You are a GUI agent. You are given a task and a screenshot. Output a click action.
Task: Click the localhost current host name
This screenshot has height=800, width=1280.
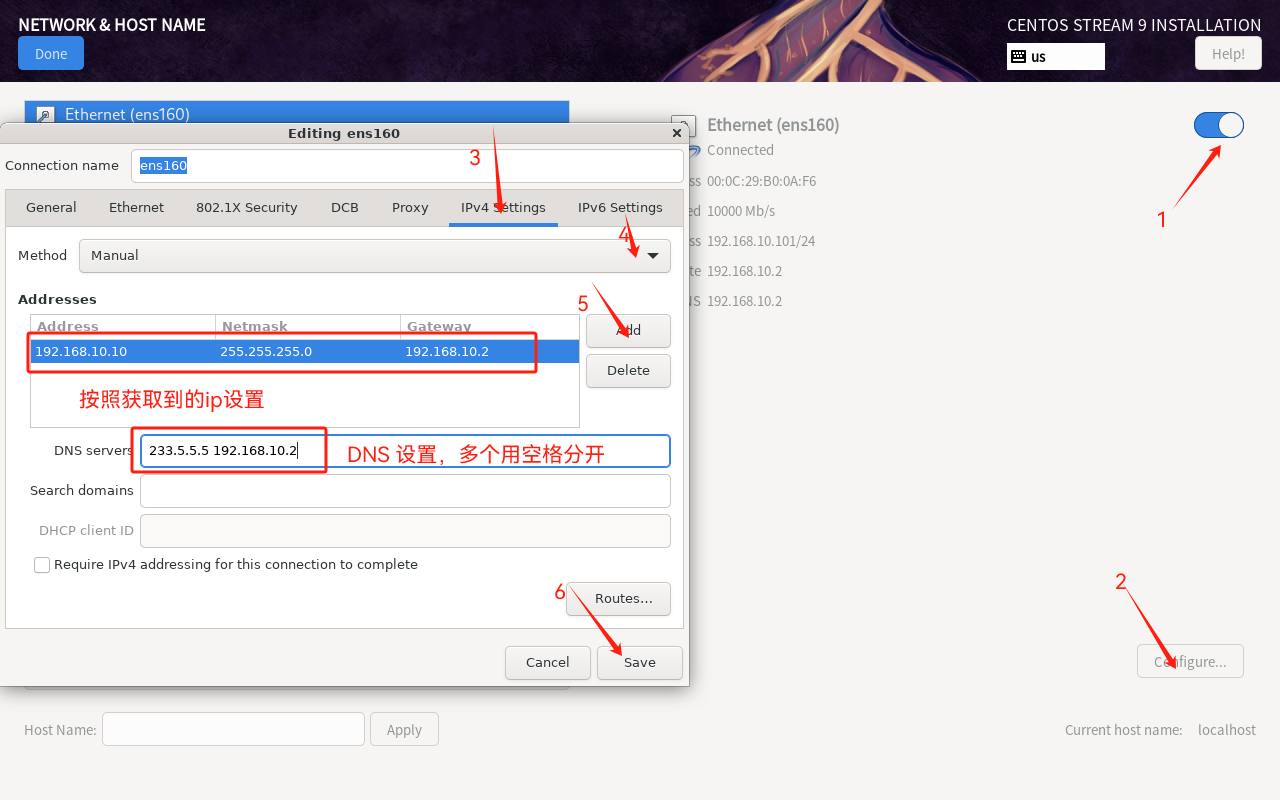(x=1227, y=730)
